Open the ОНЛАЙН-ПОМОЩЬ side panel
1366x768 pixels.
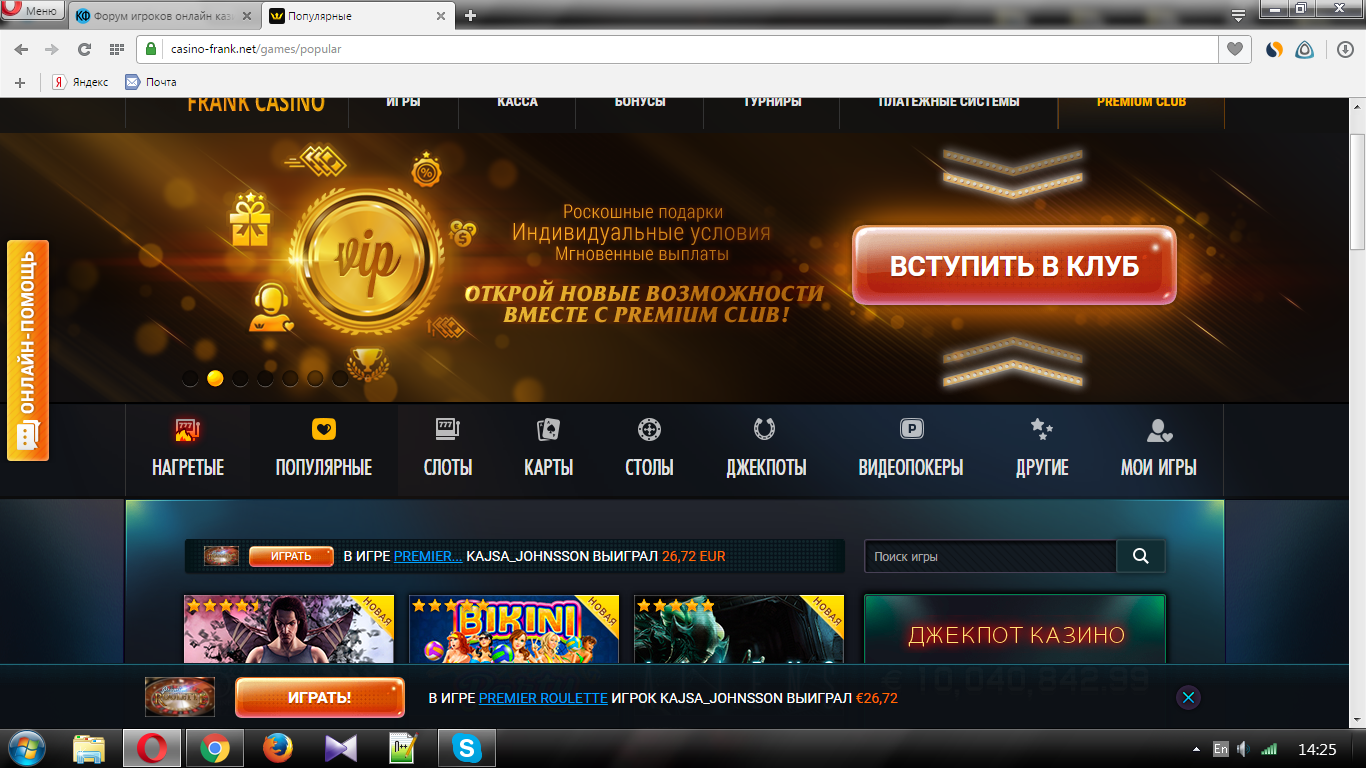[x=28, y=350]
